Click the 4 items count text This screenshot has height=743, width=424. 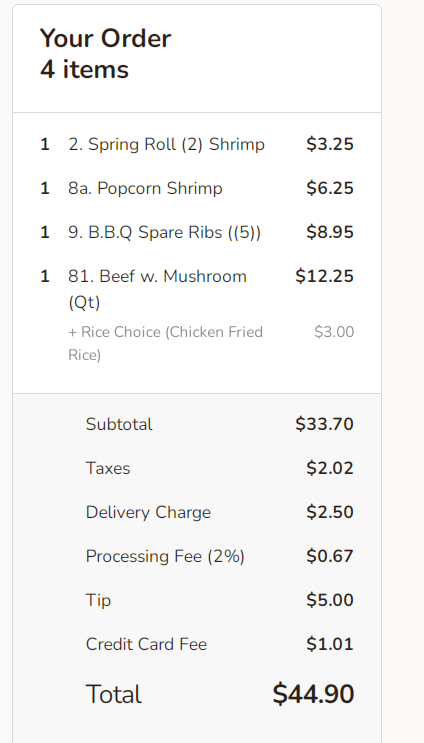pyautogui.click(x=84, y=69)
